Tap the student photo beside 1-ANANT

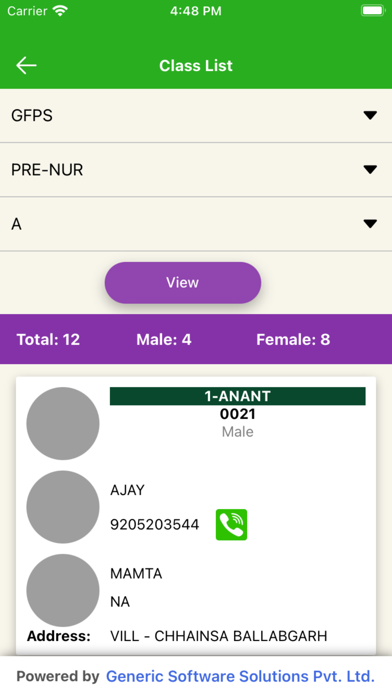click(x=63, y=423)
